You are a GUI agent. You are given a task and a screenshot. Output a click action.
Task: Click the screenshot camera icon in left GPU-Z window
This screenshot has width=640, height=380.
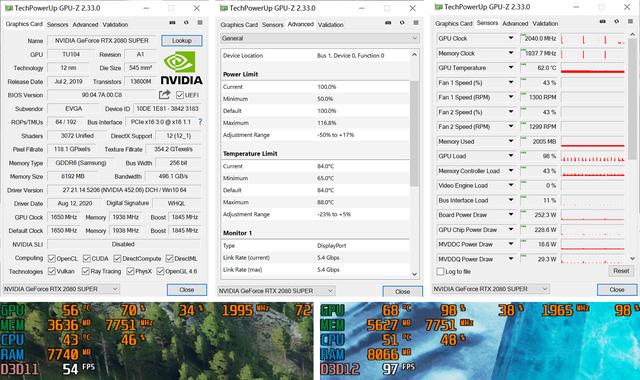click(x=172, y=23)
